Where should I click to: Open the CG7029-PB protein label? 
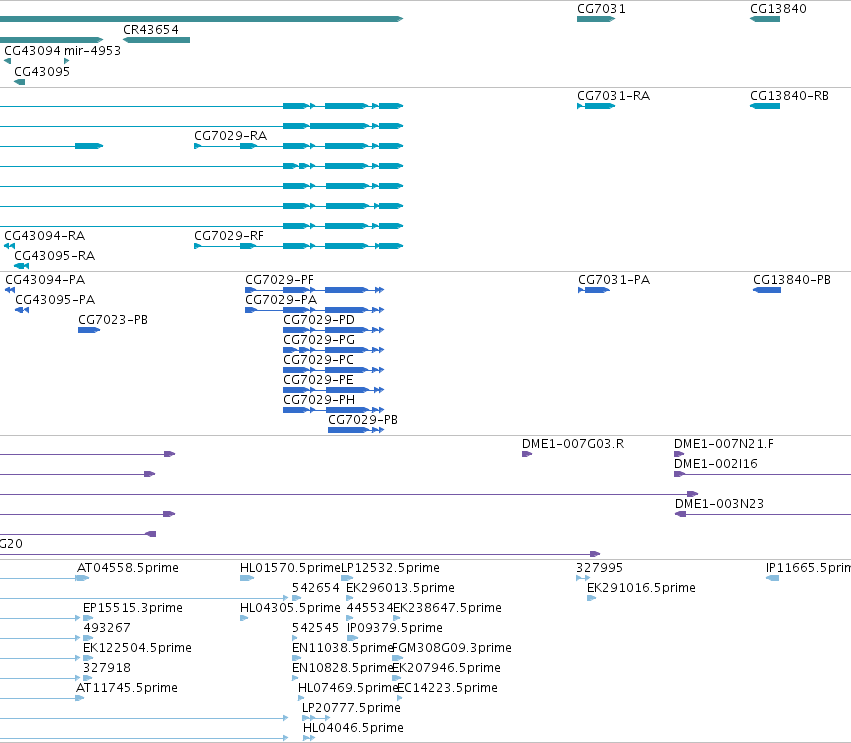363,420
